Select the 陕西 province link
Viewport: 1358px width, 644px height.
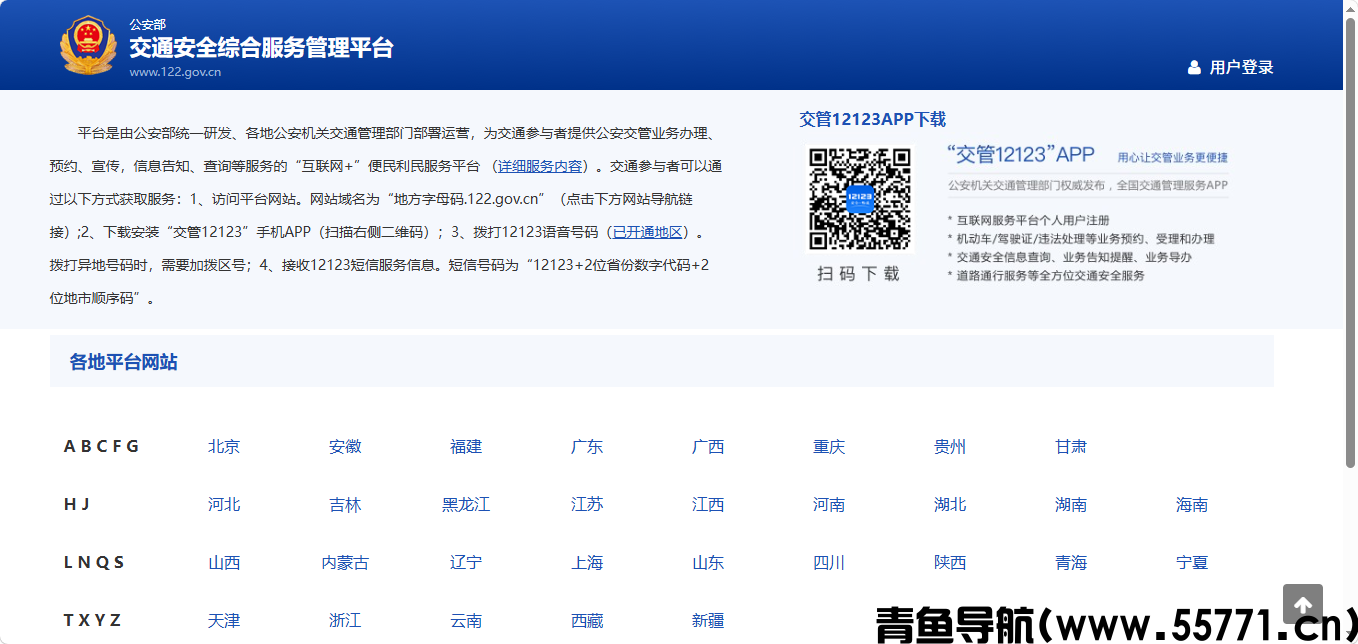tap(950, 563)
